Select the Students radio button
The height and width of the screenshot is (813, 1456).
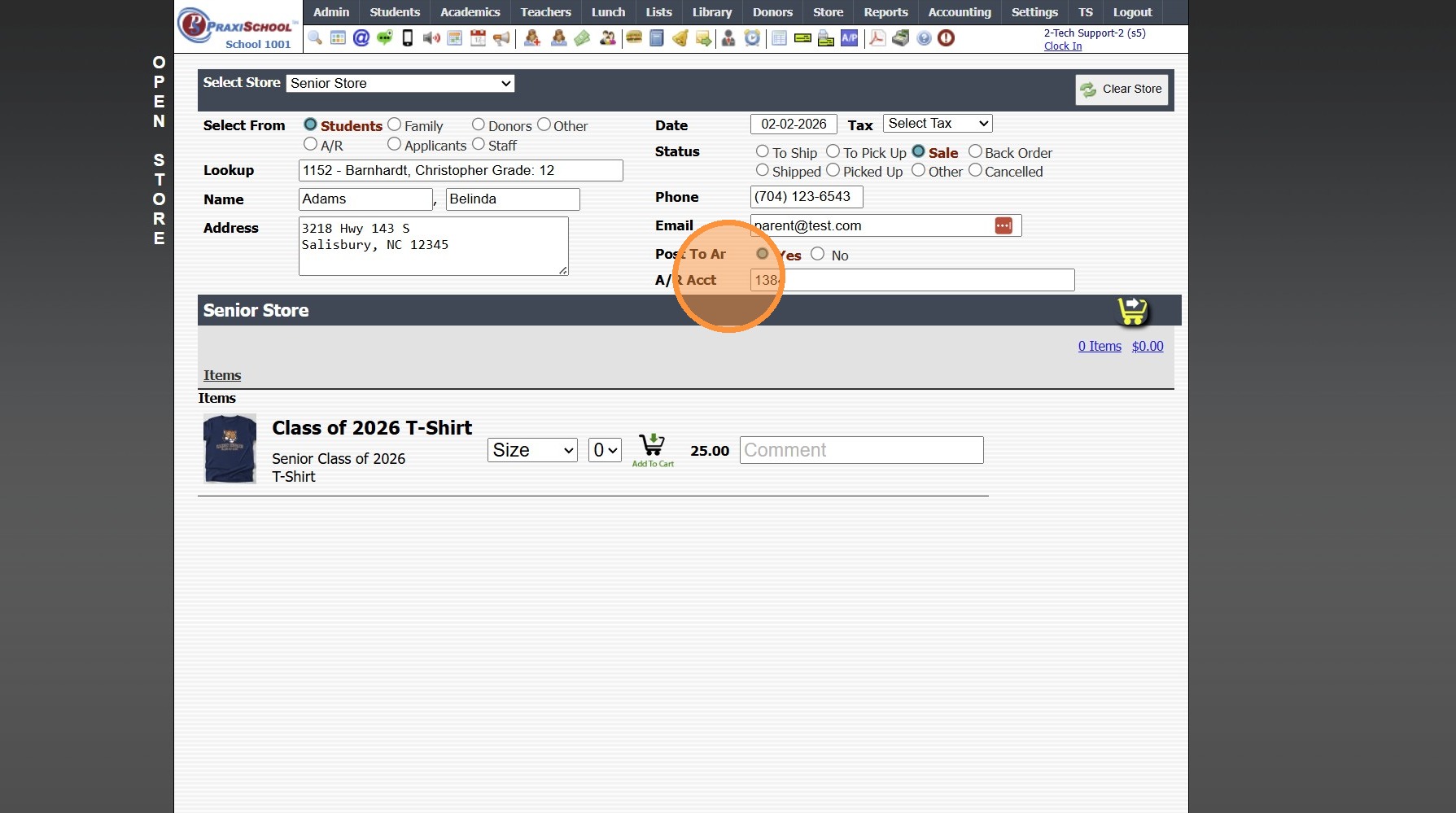pyautogui.click(x=310, y=125)
